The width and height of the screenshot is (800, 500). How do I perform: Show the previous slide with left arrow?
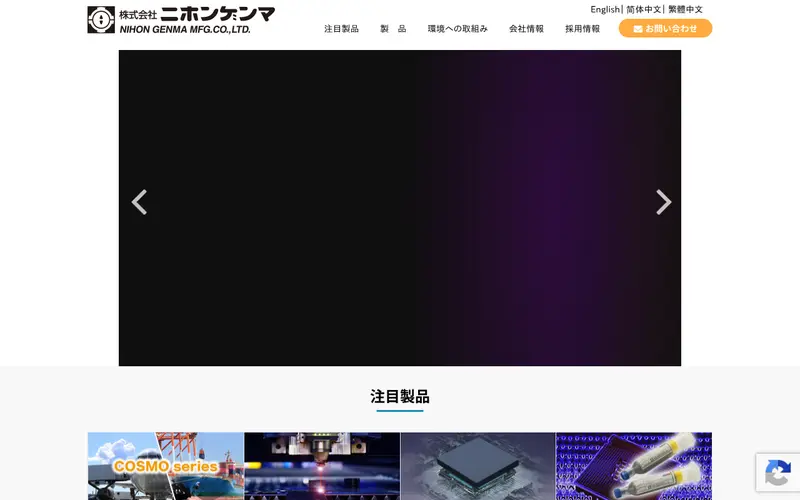pos(139,202)
